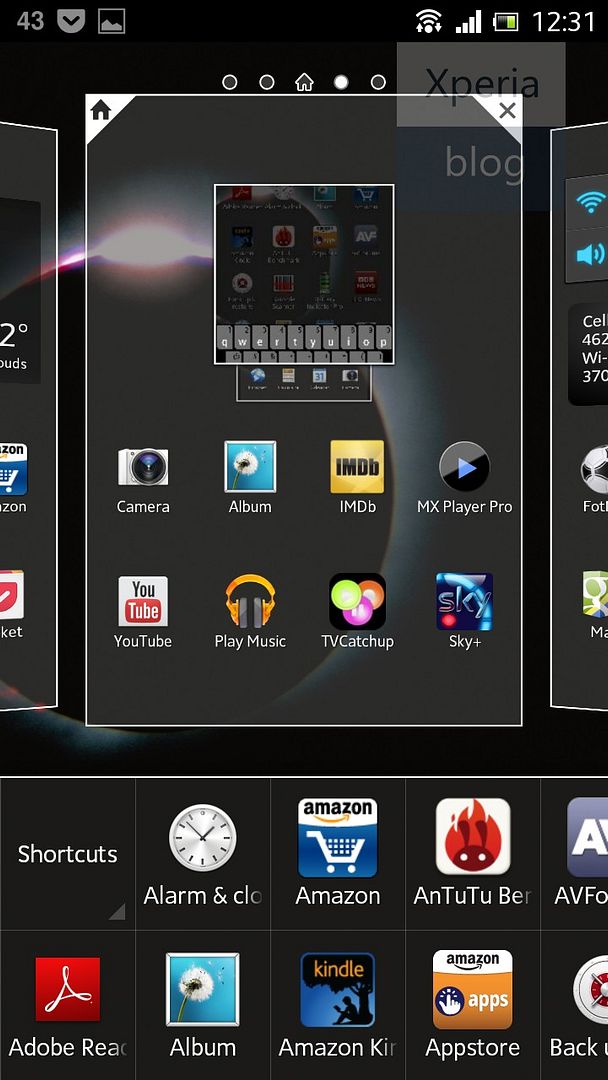Select the filled fourth pane dot
This screenshot has height=1080, width=608.
pyautogui.click(x=341, y=83)
